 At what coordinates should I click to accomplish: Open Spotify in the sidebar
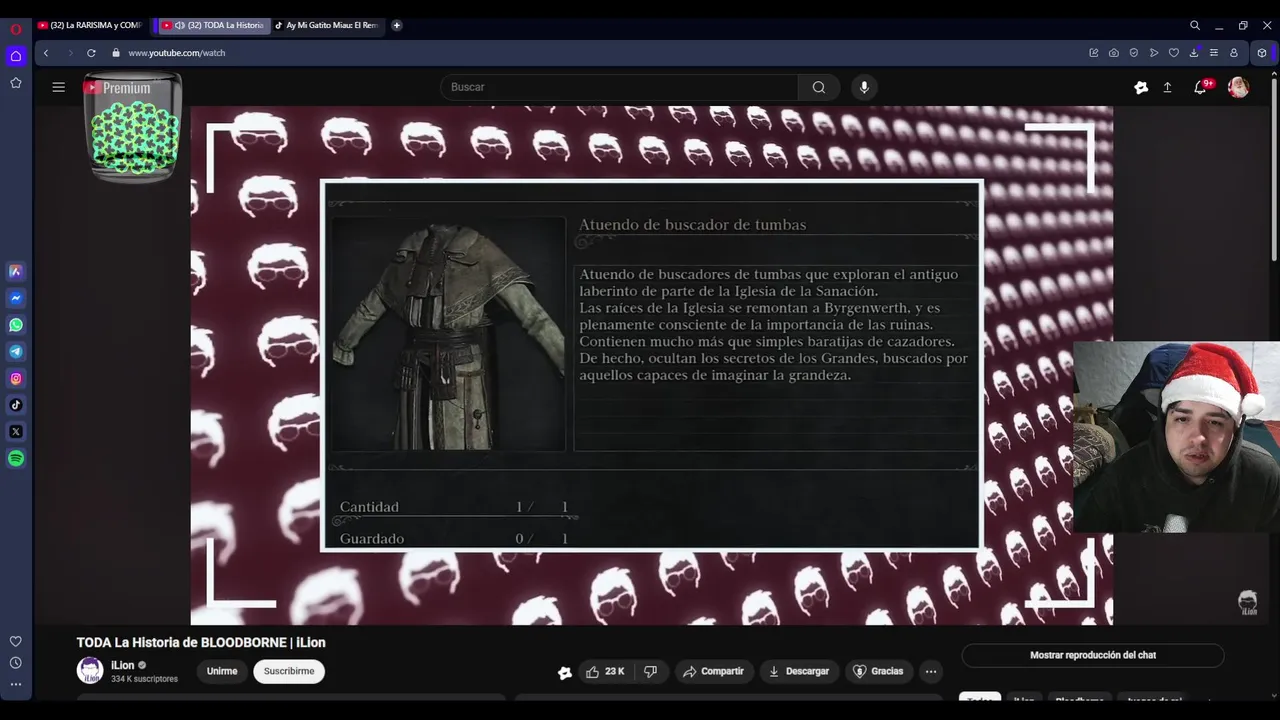(16, 458)
